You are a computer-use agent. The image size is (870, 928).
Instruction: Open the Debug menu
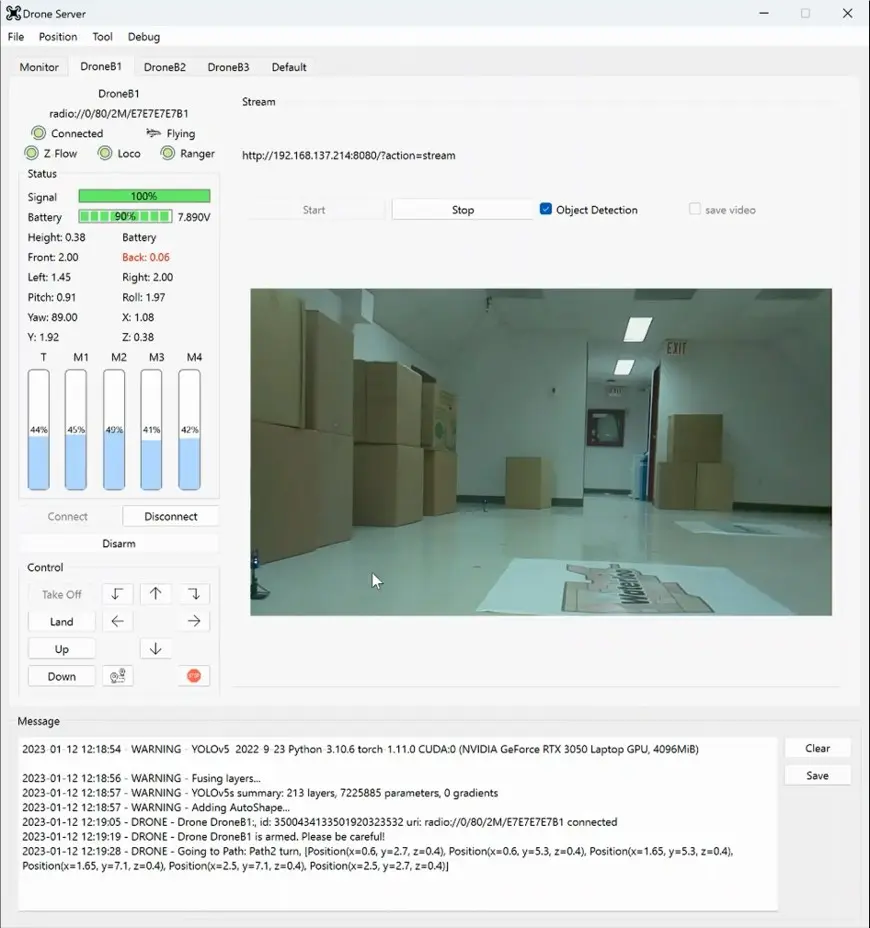click(x=143, y=36)
